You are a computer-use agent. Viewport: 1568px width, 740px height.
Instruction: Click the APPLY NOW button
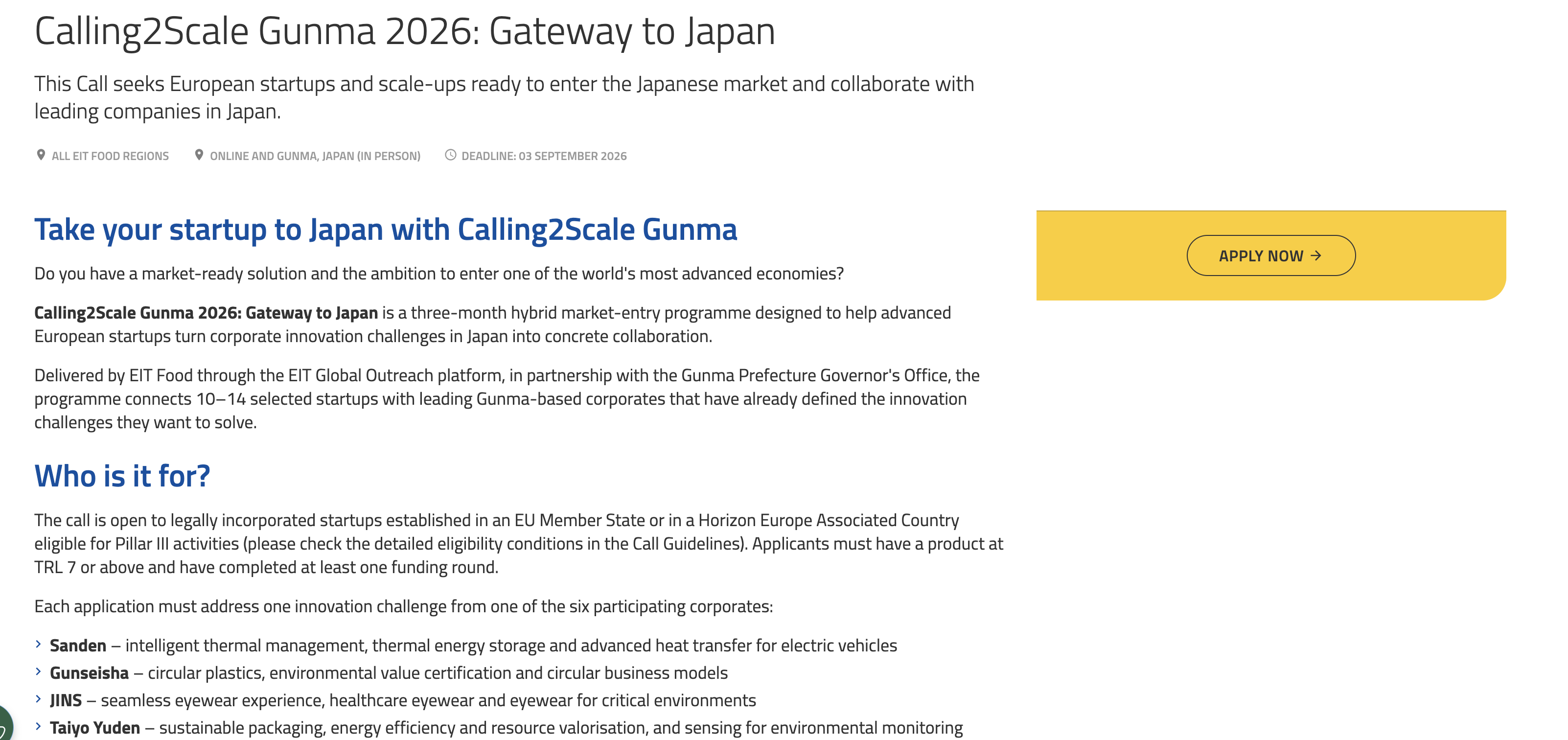[1270, 255]
